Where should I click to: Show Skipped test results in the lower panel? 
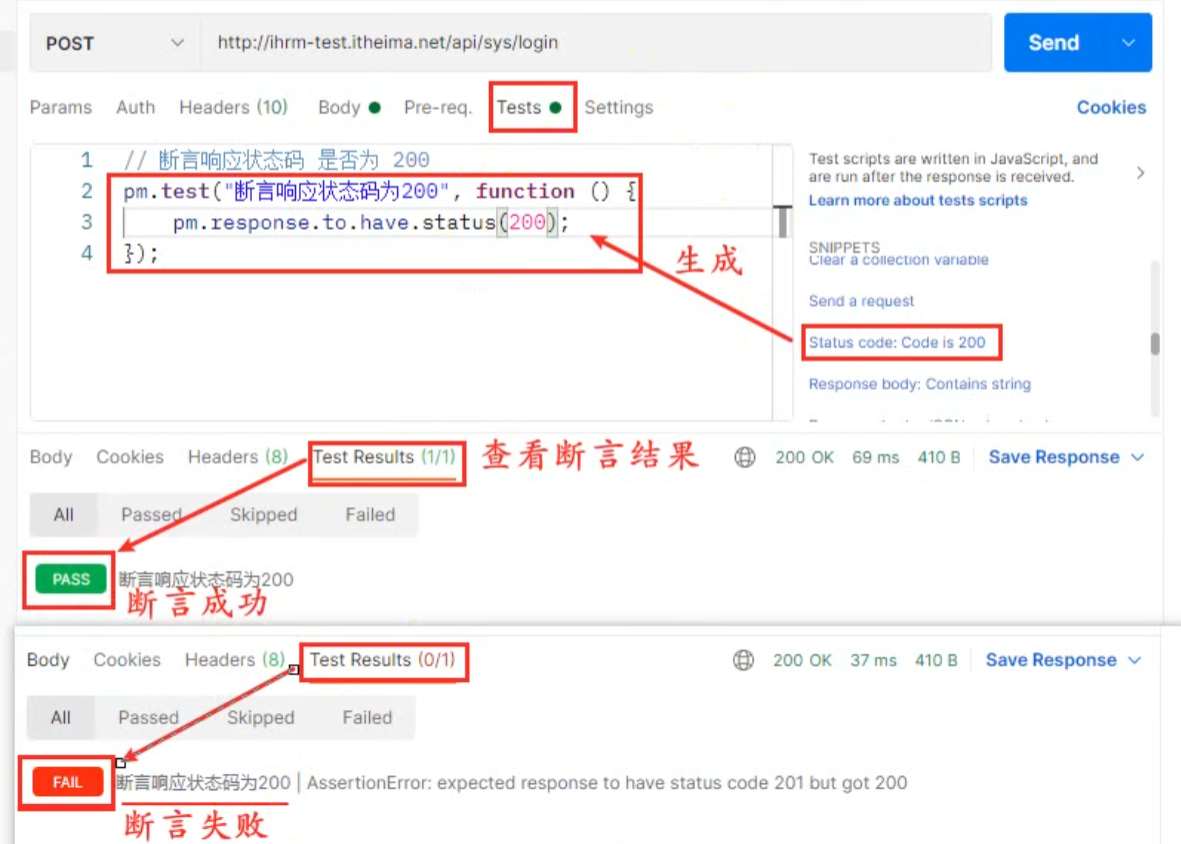261,717
